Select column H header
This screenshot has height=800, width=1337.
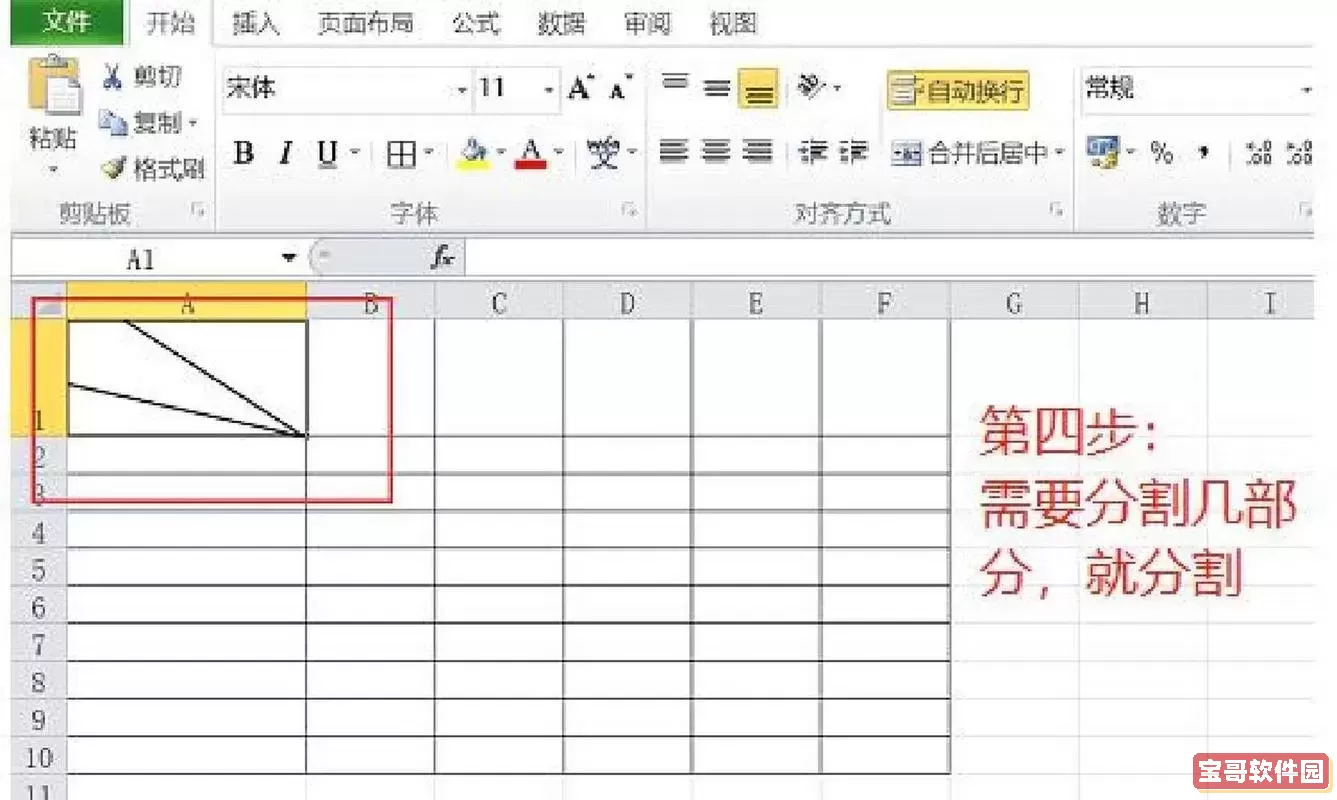pyautogui.click(x=1143, y=303)
